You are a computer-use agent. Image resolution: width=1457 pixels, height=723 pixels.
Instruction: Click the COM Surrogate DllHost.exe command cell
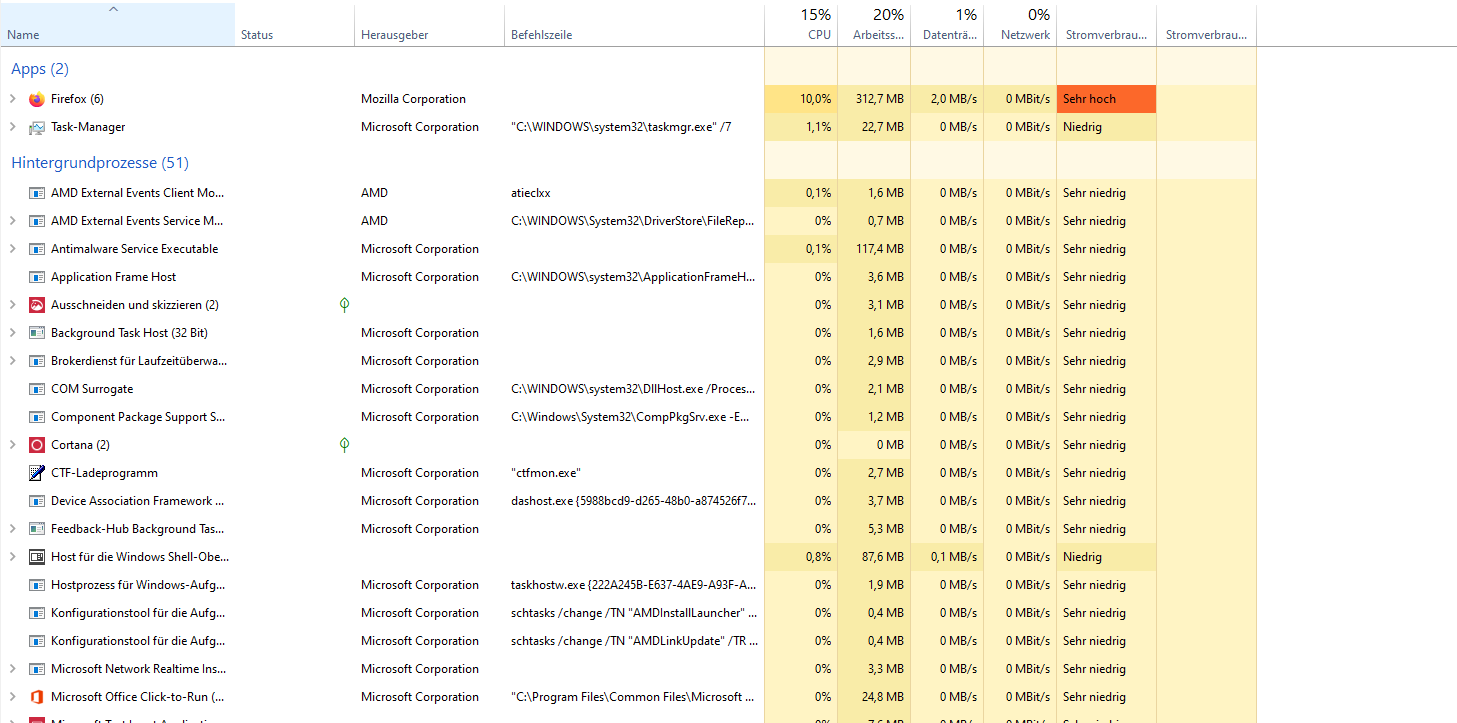[634, 389]
